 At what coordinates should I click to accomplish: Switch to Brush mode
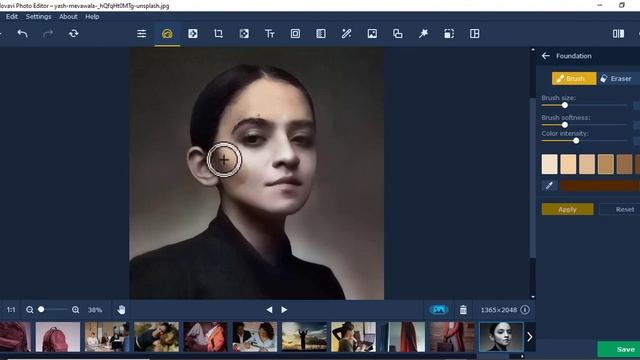574,78
